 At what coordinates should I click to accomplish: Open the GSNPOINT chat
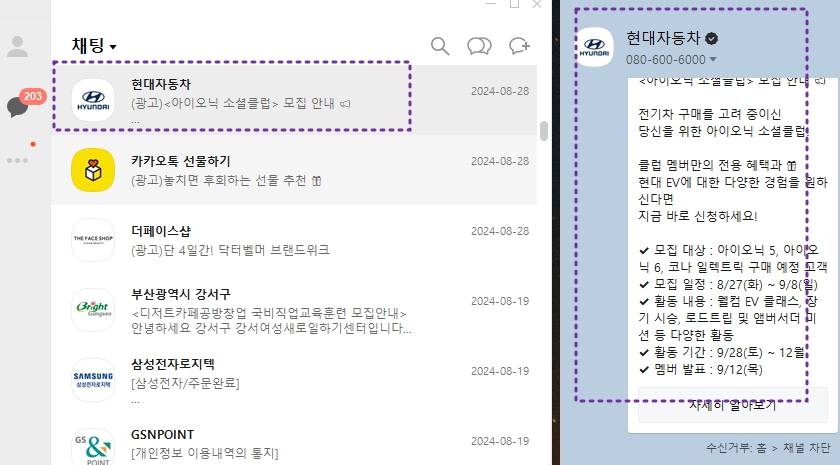(x=294, y=442)
